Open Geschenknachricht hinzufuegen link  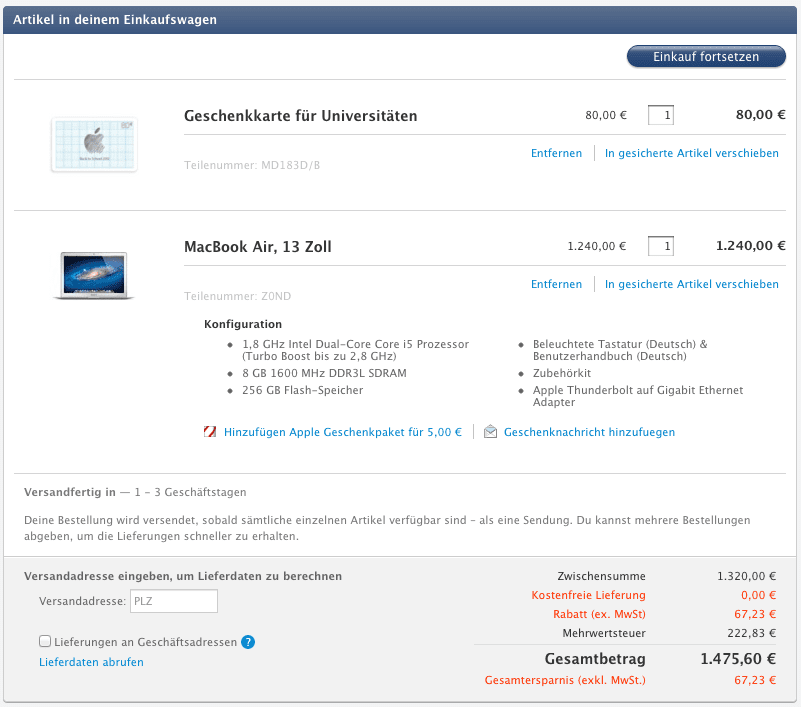(589, 432)
